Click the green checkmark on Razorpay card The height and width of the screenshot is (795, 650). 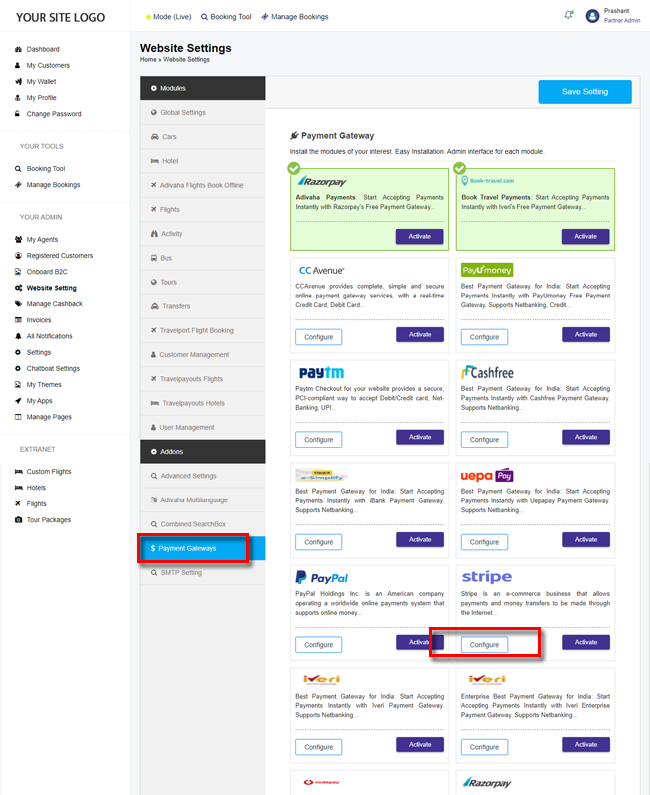[294, 168]
